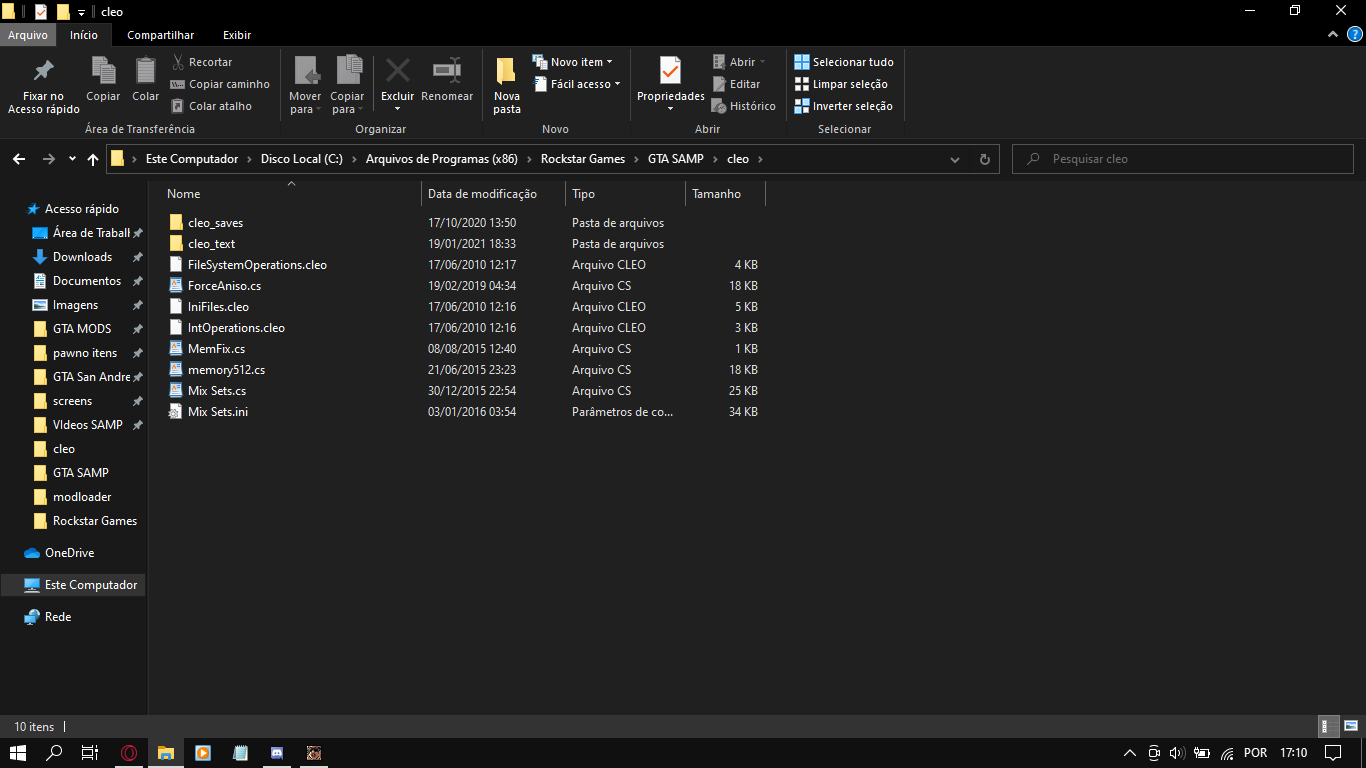Click the Disco Local (C:) breadcrumb
This screenshot has height=768, width=1366.
point(302,159)
